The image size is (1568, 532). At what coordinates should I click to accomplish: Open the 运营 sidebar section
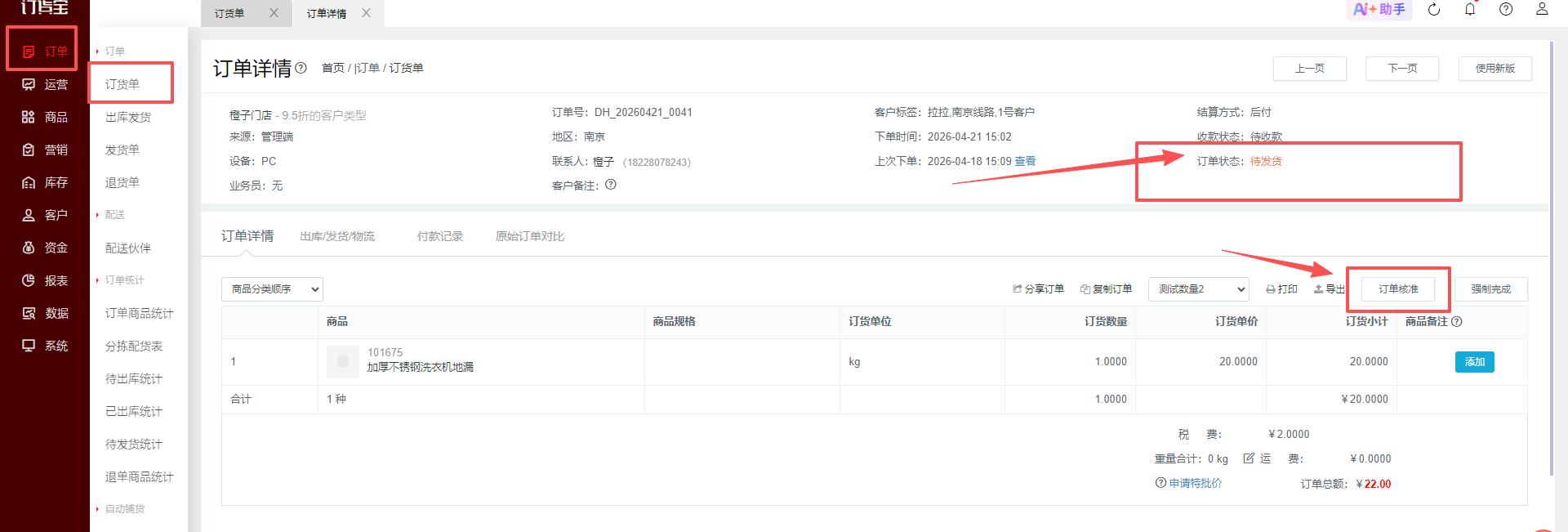pos(44,84)
